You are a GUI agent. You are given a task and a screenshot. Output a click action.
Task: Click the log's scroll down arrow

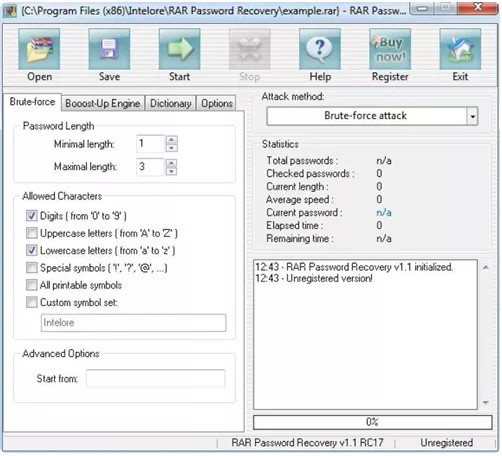tap(486, 403)
